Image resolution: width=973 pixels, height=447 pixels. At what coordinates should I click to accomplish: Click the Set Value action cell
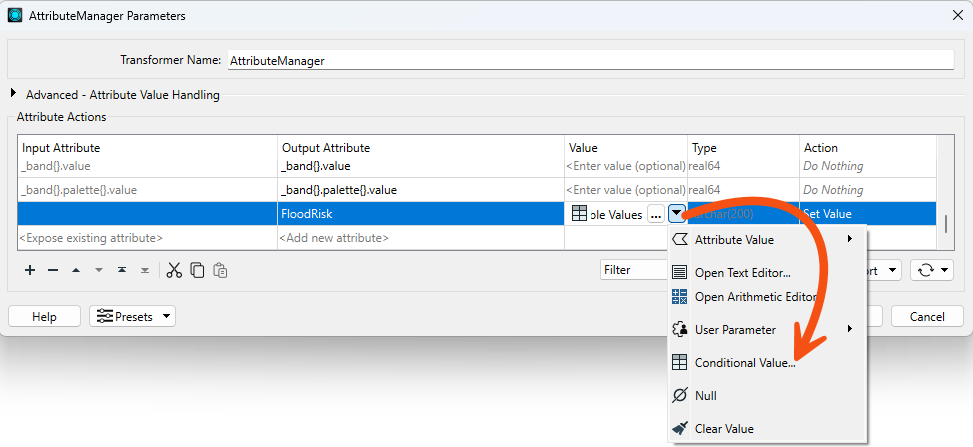click(868, 214)
